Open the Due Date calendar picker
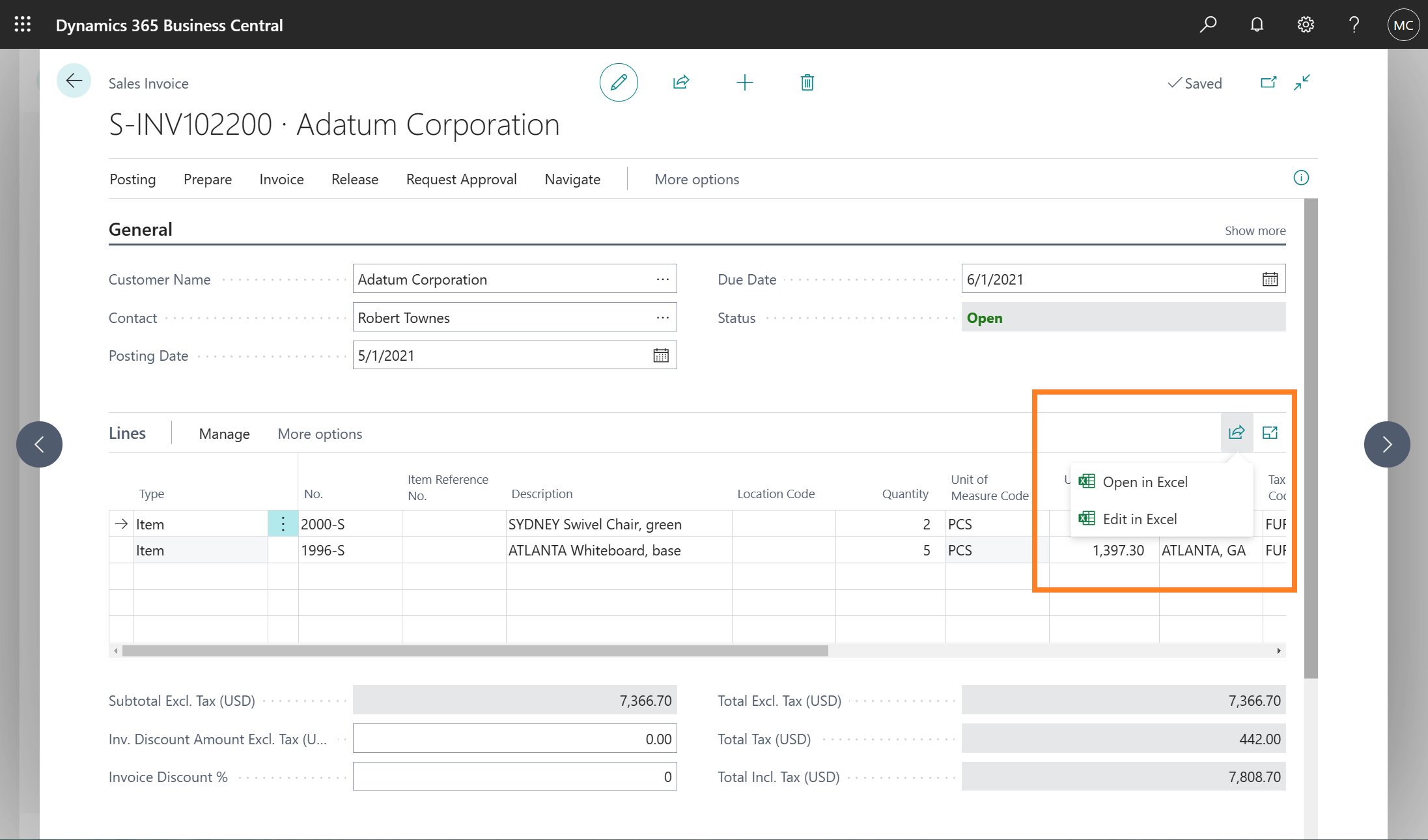1428x840 pixels. 1270,279
